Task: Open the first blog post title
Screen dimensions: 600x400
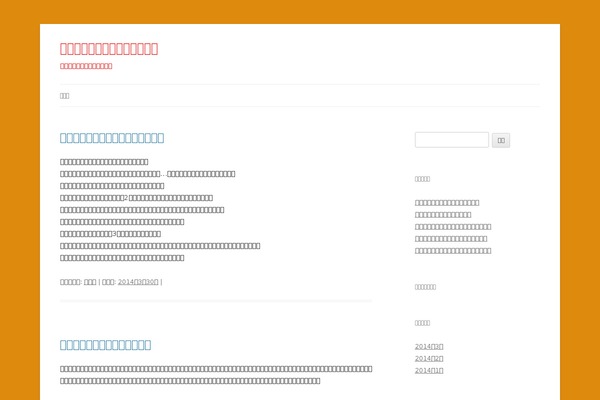Action: tap(112, 138)
